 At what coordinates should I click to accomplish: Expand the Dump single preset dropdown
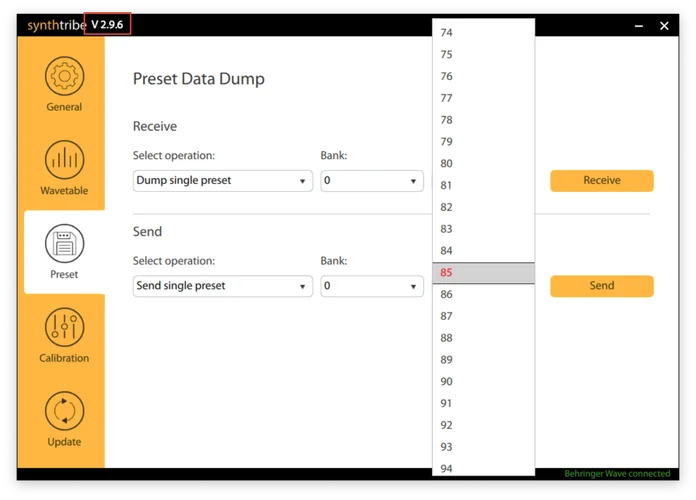coord(223,181)
